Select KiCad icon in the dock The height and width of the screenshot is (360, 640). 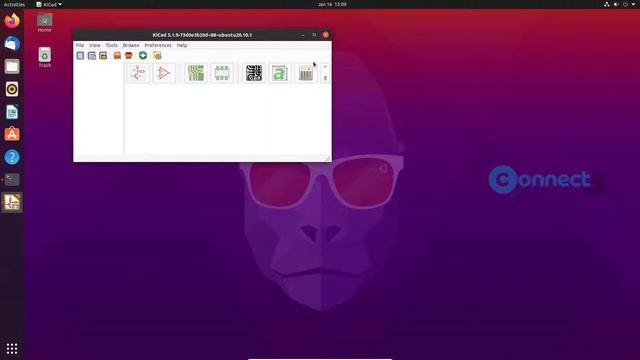(x=12, y=202)
